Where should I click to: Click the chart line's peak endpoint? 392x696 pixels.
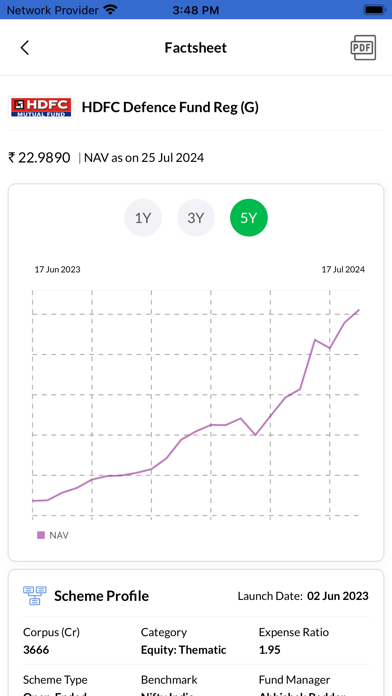pos(358,310)
